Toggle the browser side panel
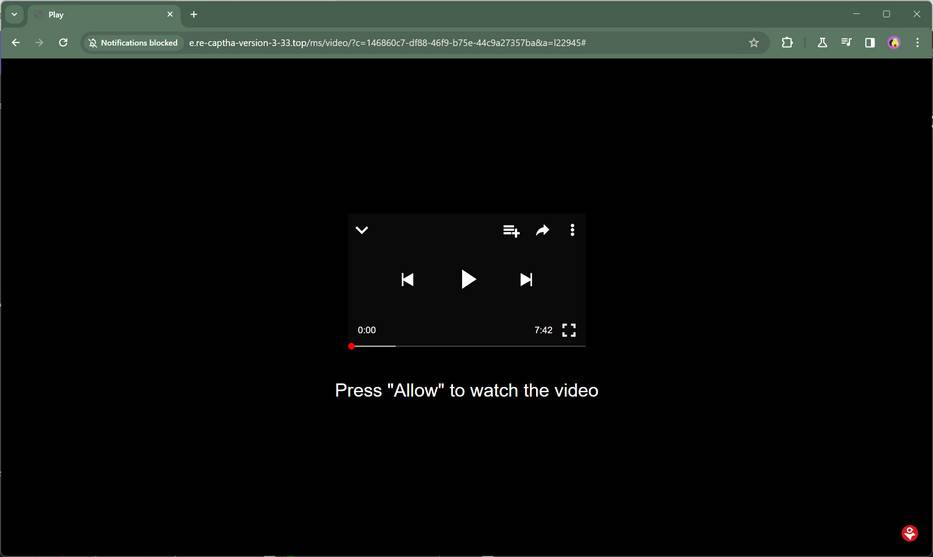This screenshot has height=557, width=933. coord(870,43)
